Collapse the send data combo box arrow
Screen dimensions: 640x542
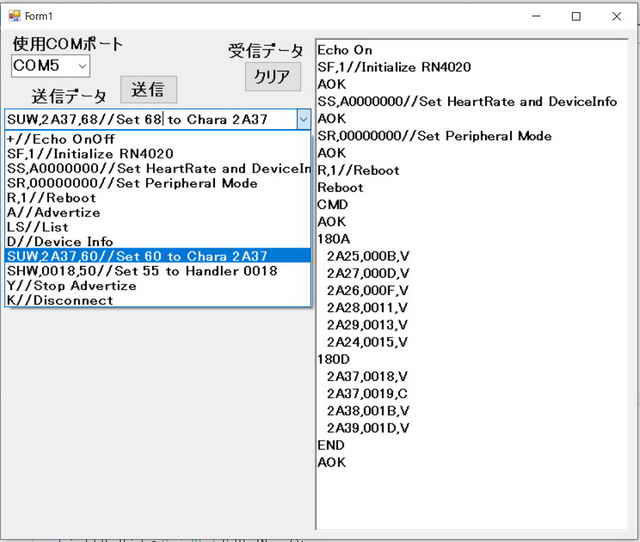(303, 119)
